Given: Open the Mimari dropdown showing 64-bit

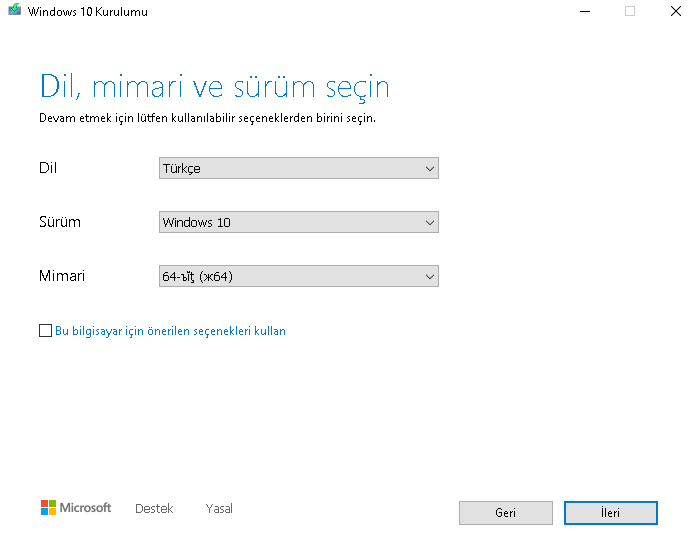Looking at the screenshot, I should (x=299, y=276).
